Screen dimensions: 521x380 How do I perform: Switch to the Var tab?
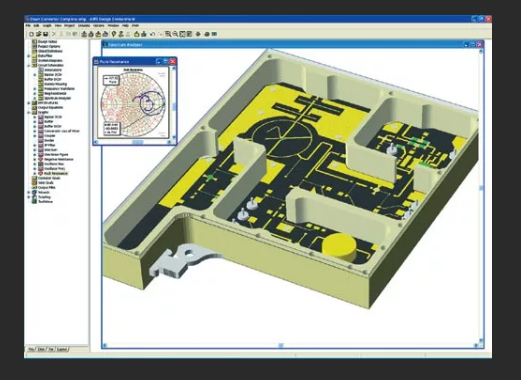click(x=51, y=349)
